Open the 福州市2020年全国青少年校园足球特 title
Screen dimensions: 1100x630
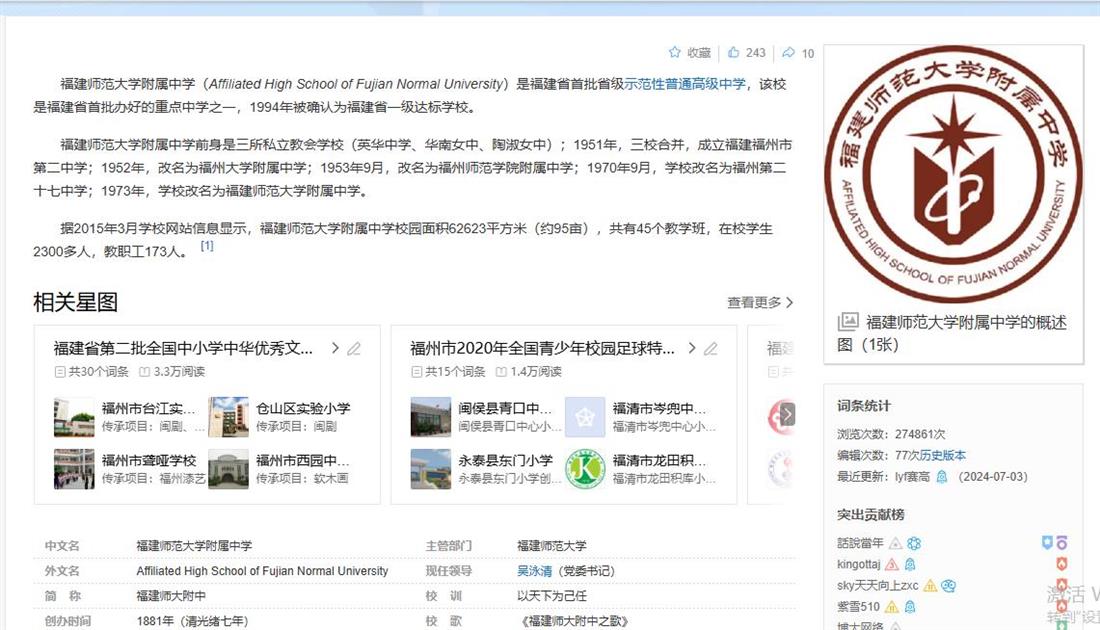coord(542,348)
